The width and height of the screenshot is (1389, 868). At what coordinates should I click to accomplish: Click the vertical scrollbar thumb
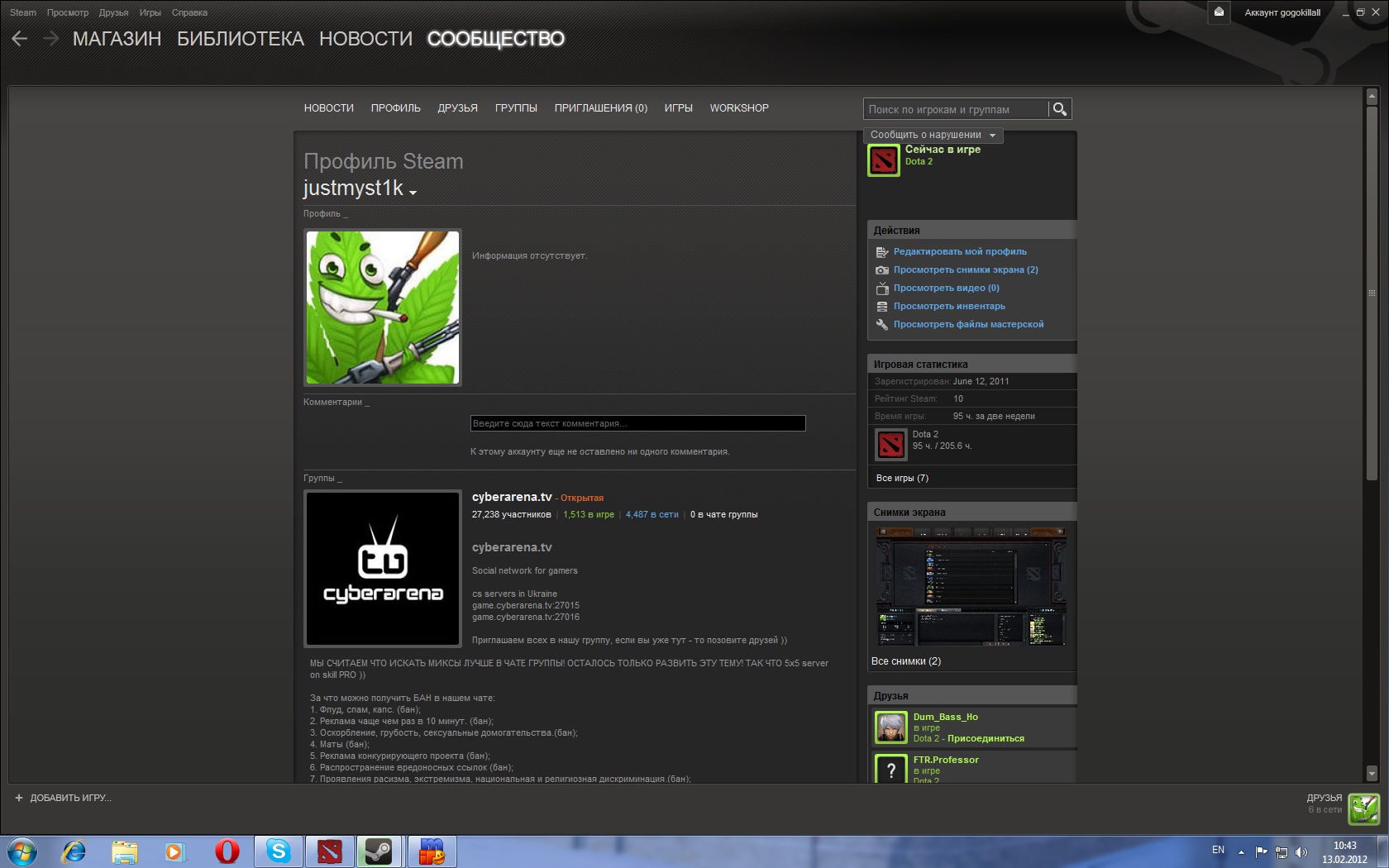tap(1372, 293)
